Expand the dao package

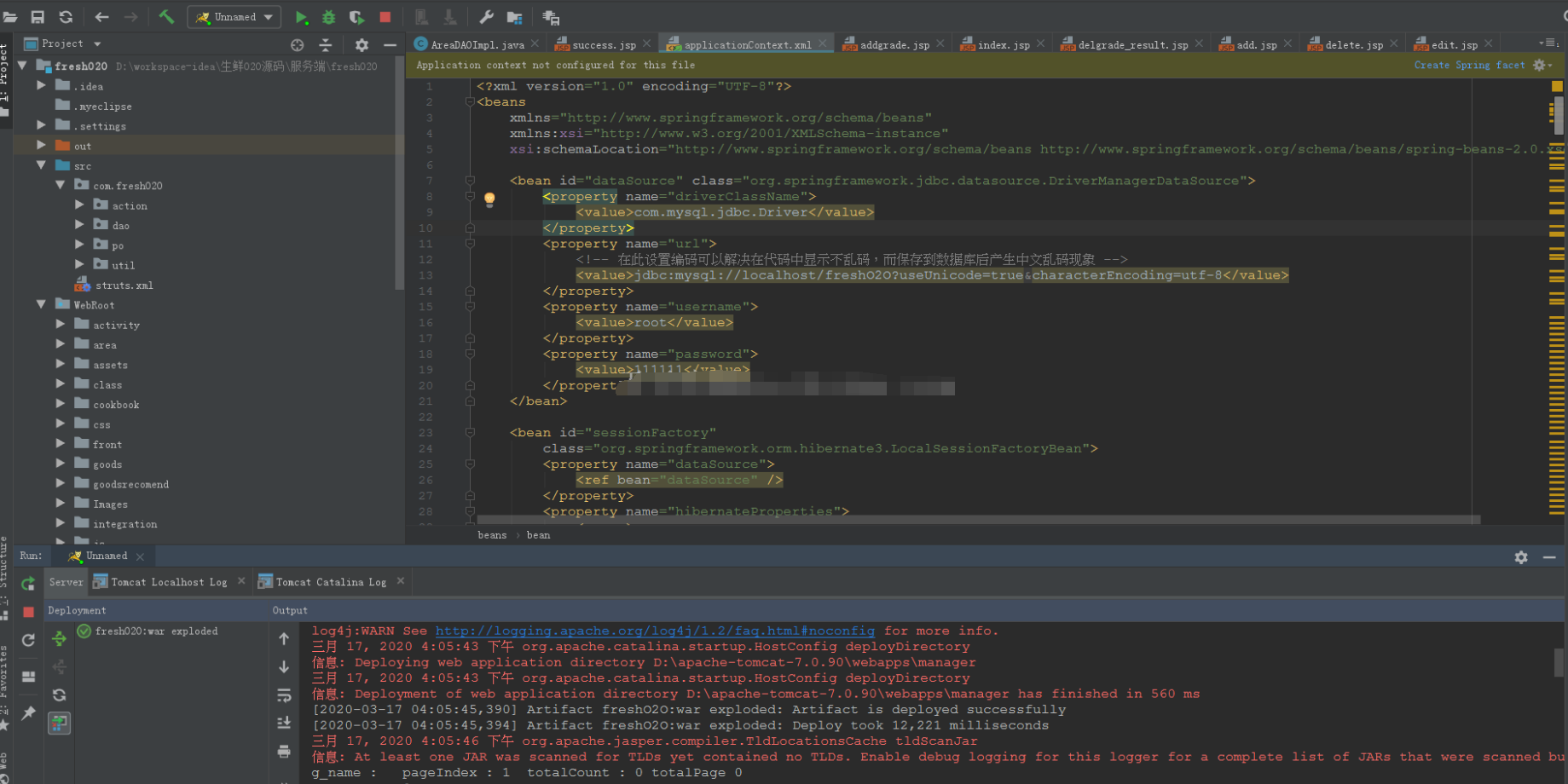(x=79, y=225)
